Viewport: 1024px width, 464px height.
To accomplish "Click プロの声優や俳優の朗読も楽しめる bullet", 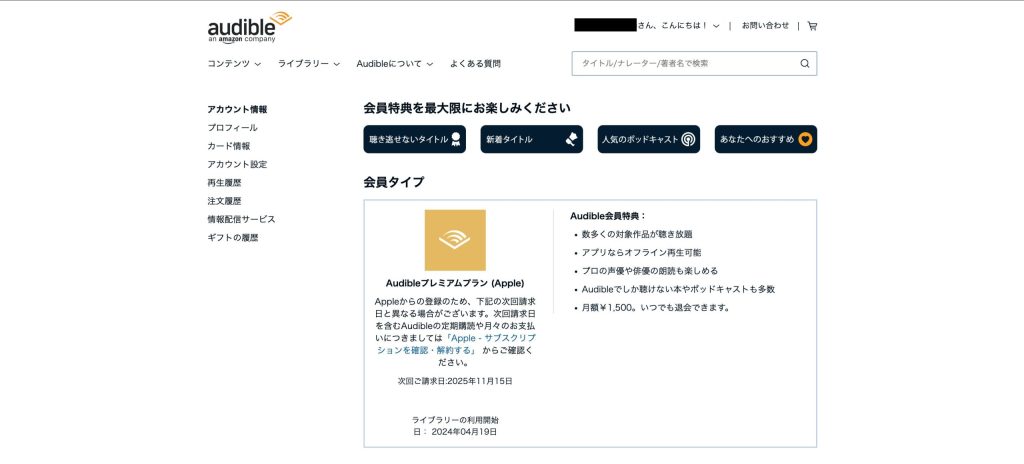I will [650, 271].
